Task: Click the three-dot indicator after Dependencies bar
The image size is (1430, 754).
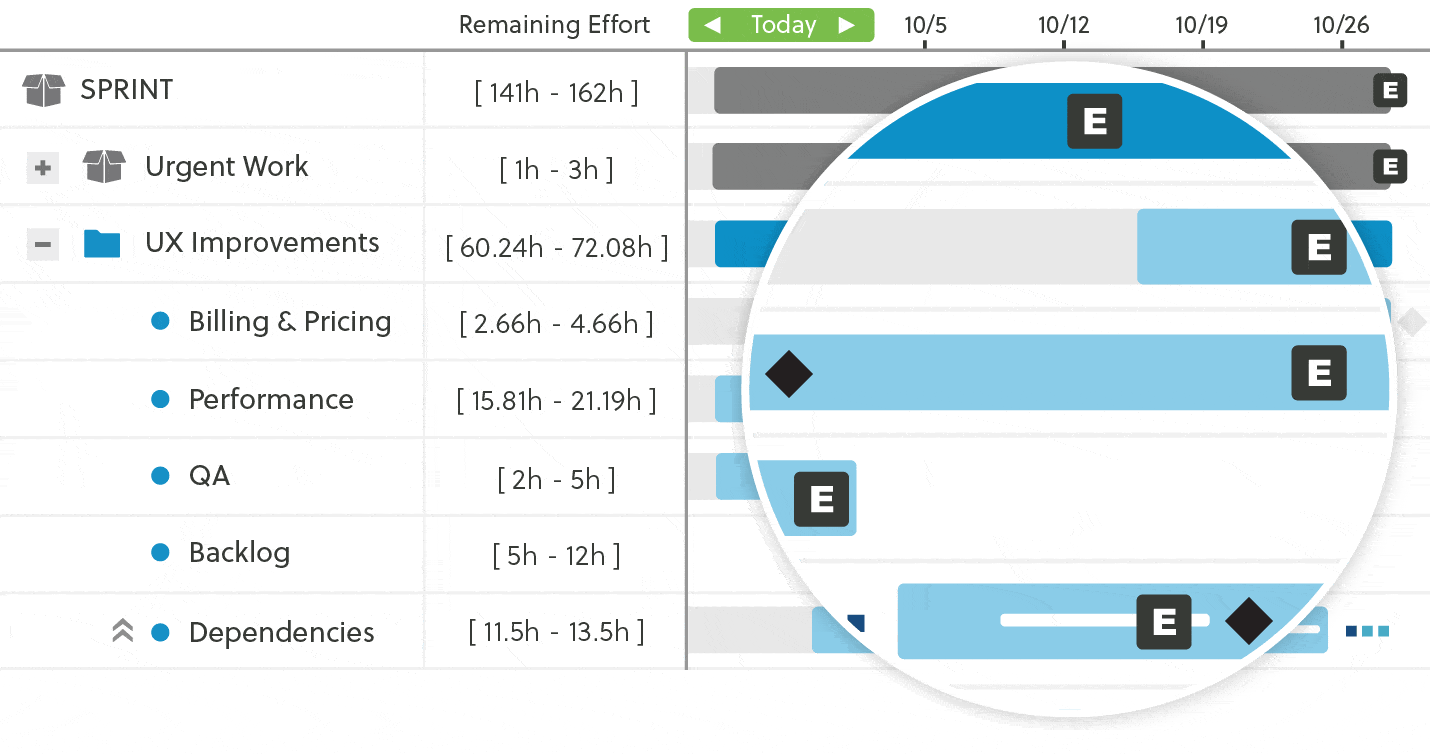Action: click(1367, 631)
